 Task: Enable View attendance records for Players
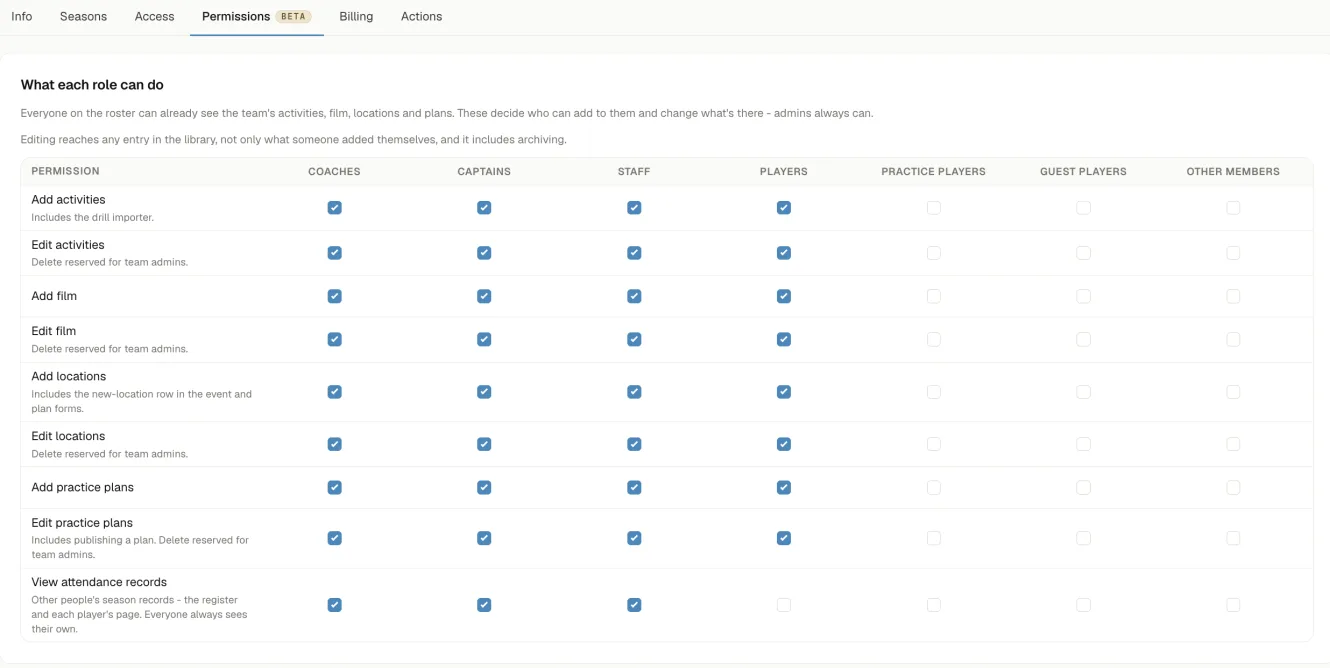click(784, 605)
